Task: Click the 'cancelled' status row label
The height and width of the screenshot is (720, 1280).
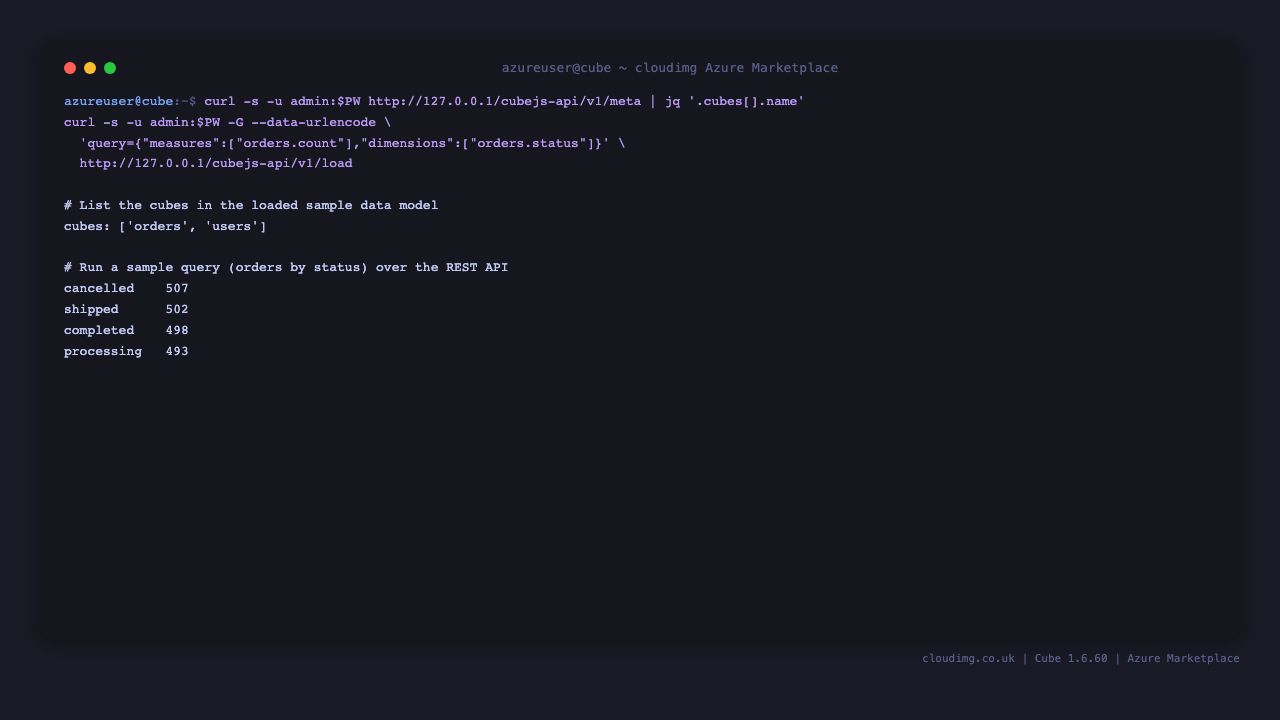Action: pos(99,288)
